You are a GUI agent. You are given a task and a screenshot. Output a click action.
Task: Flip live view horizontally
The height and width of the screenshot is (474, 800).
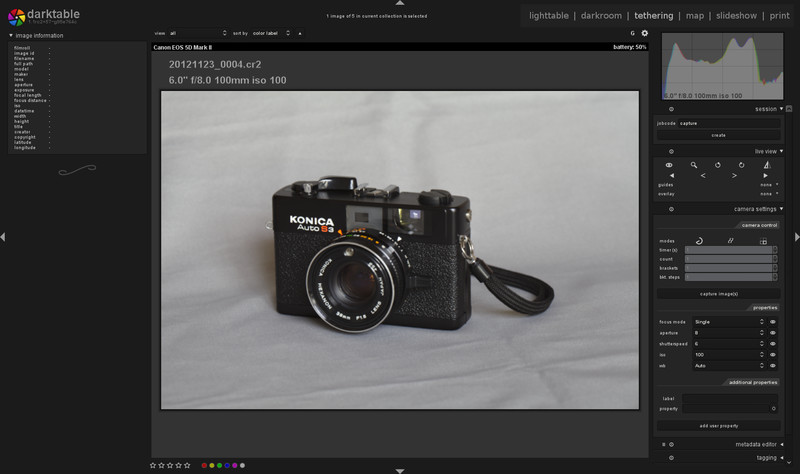766,165
